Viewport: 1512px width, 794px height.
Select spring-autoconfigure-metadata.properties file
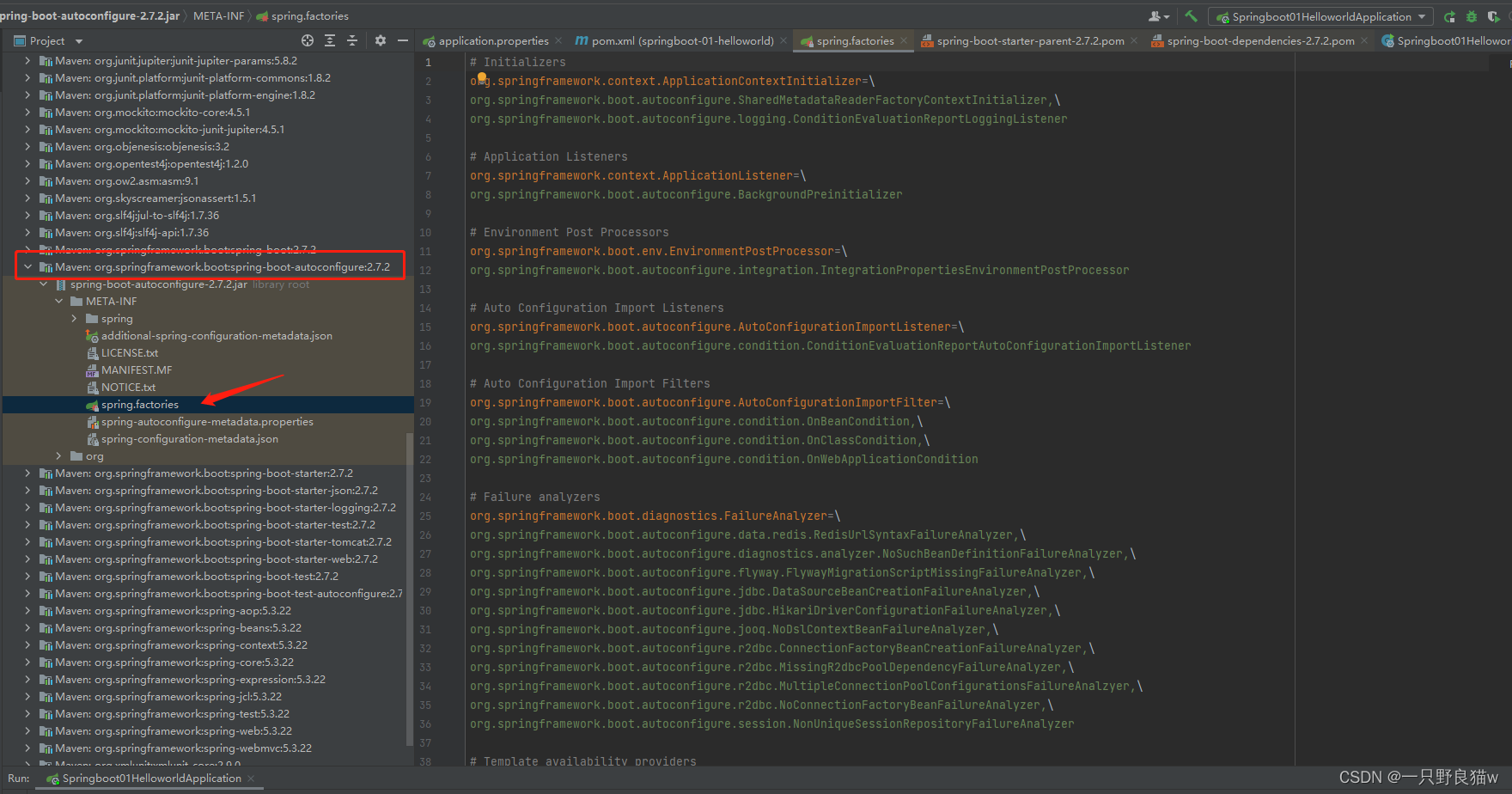click(208, 422)
